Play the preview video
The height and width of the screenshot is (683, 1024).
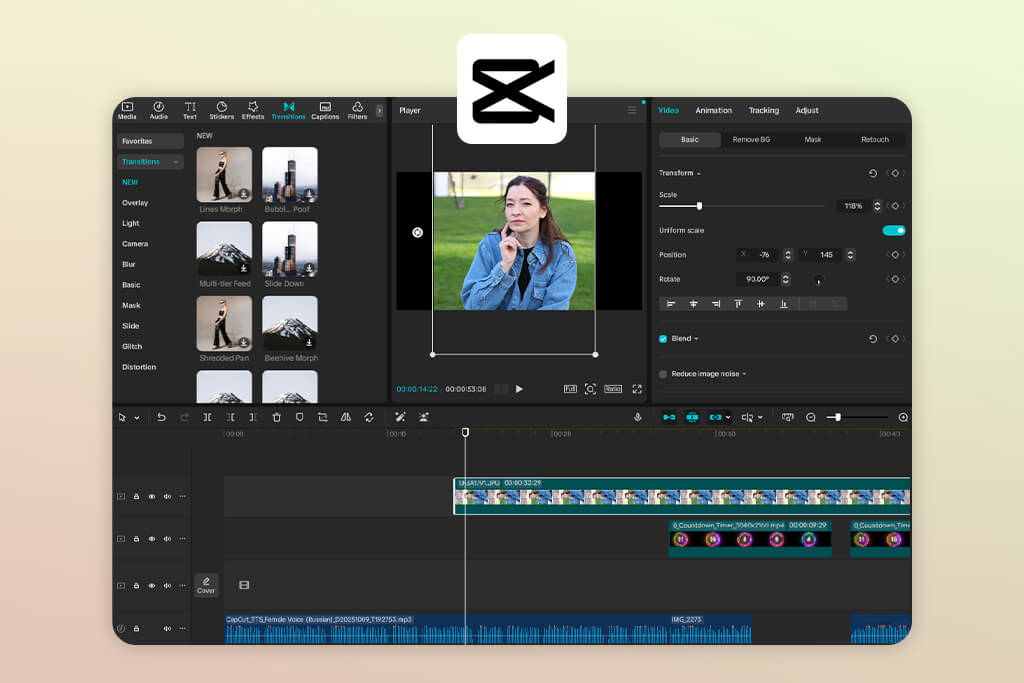click(519, 389)
